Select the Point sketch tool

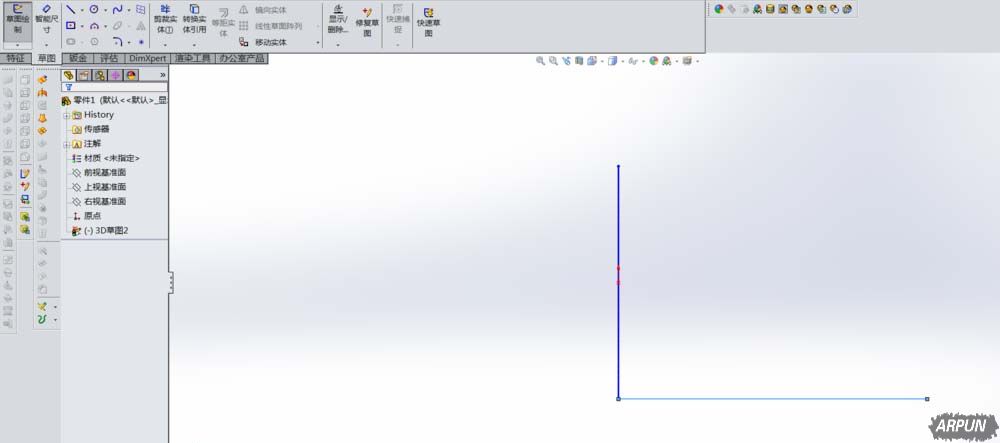[141, 42]
